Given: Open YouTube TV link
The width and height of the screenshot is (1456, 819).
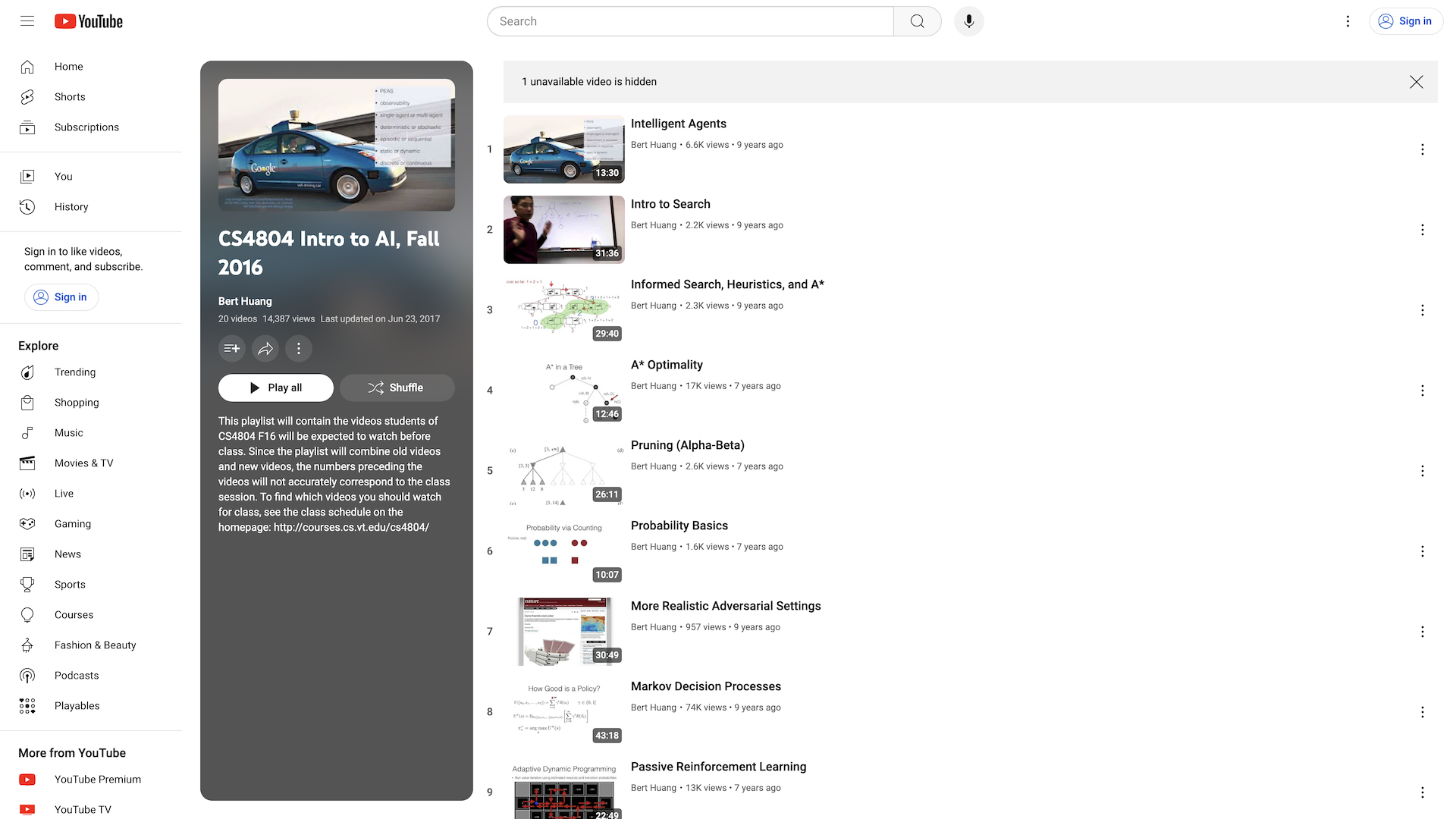Looking at the screenshot, I should click(x=91, y=809).
